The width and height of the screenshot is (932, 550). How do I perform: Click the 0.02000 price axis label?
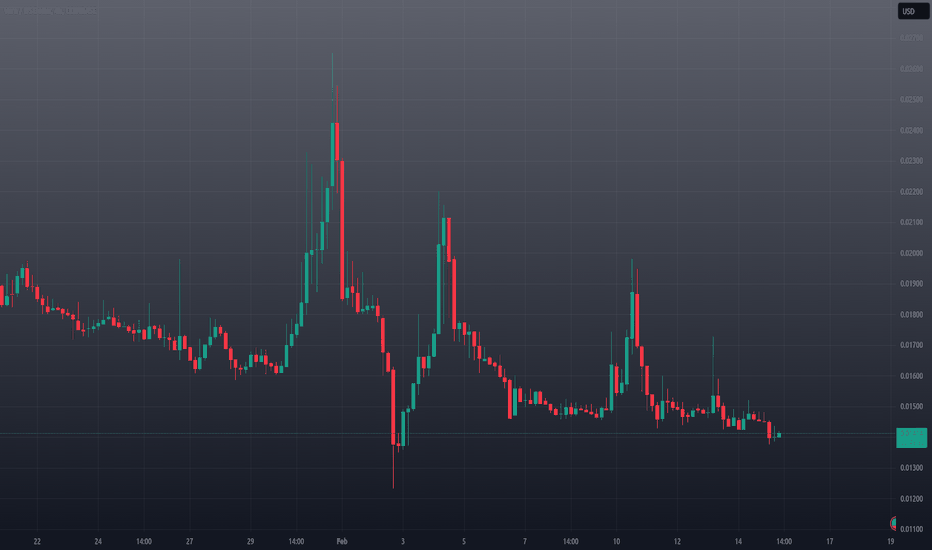pyautogui.click(x=911, y=253)
